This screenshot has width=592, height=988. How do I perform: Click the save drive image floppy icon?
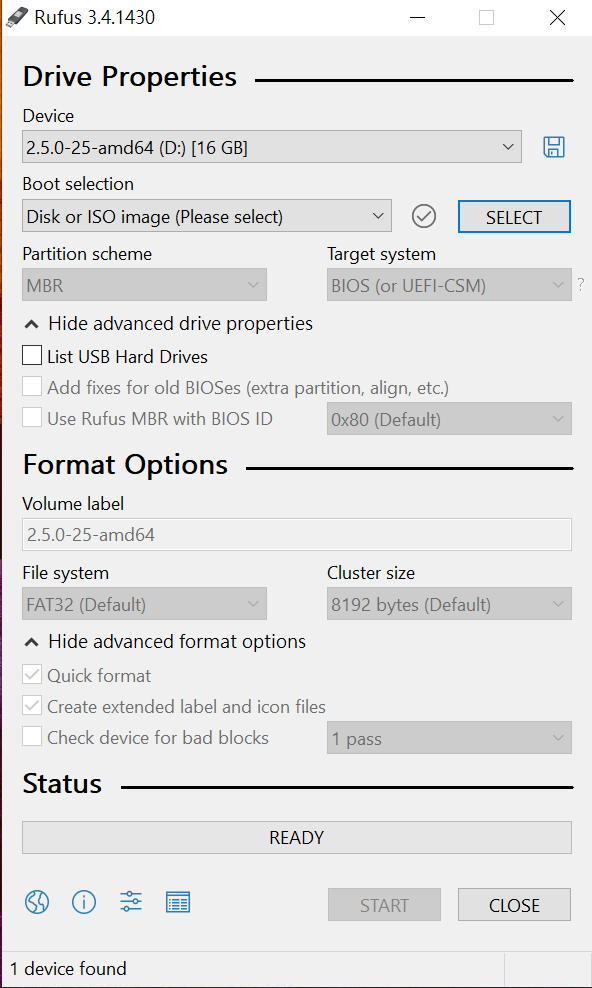pos(554,147)
